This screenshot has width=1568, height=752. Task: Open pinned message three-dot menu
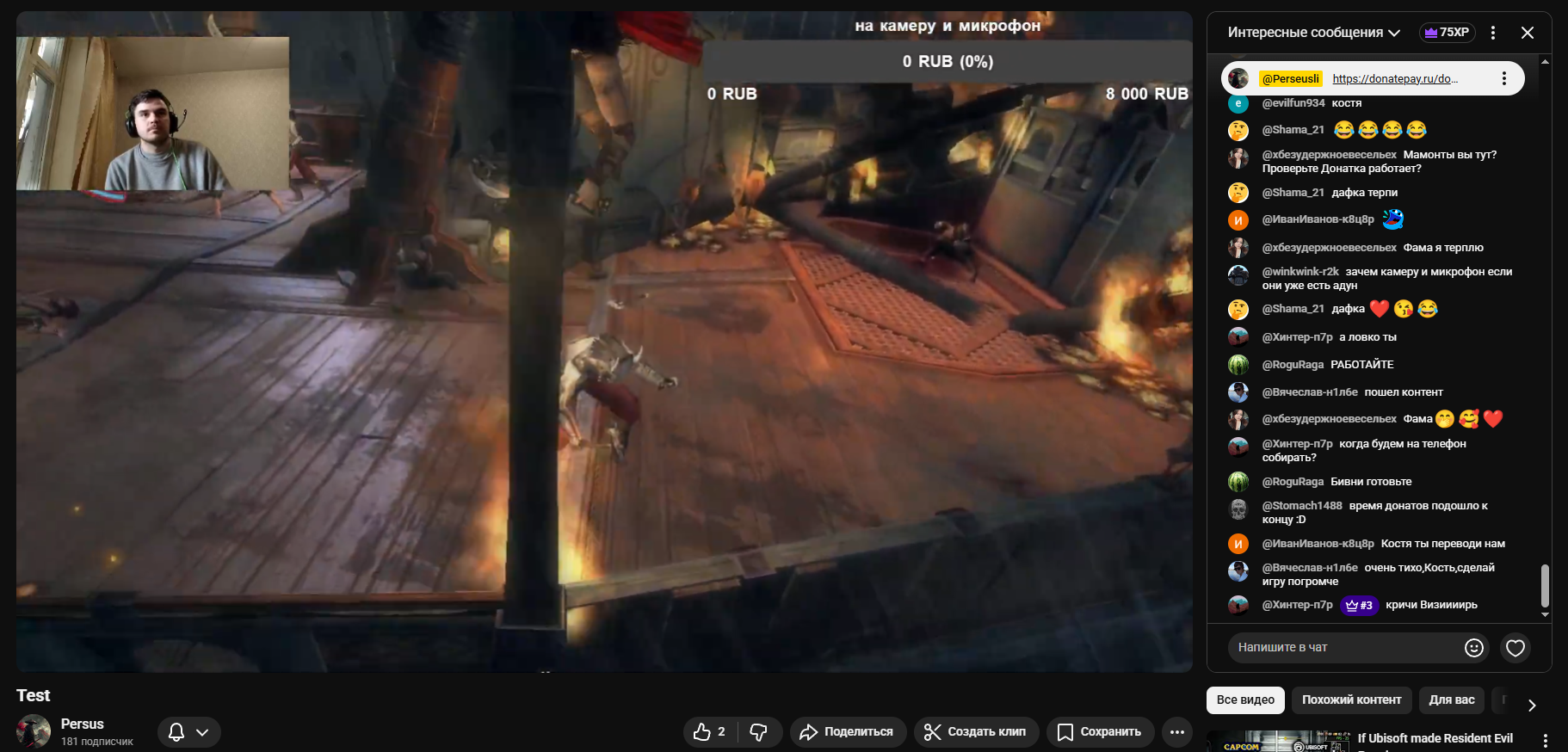pyautogui.click(x=1504, y=79)
